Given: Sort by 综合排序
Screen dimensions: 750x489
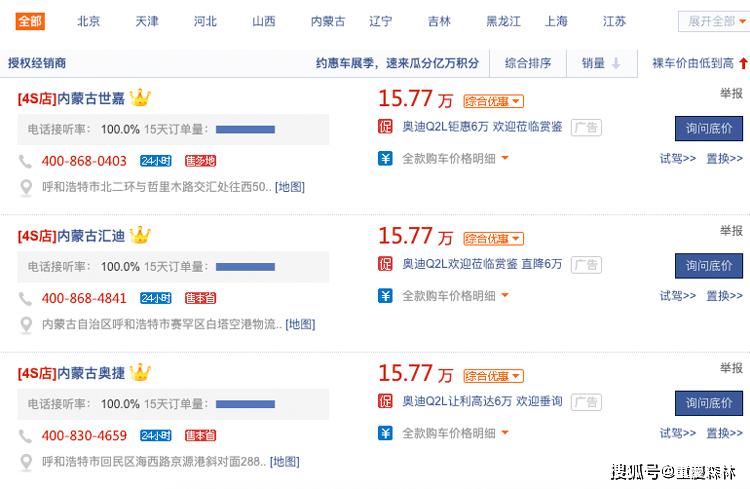Looking at the screenshot, I should tap(528, 63).
